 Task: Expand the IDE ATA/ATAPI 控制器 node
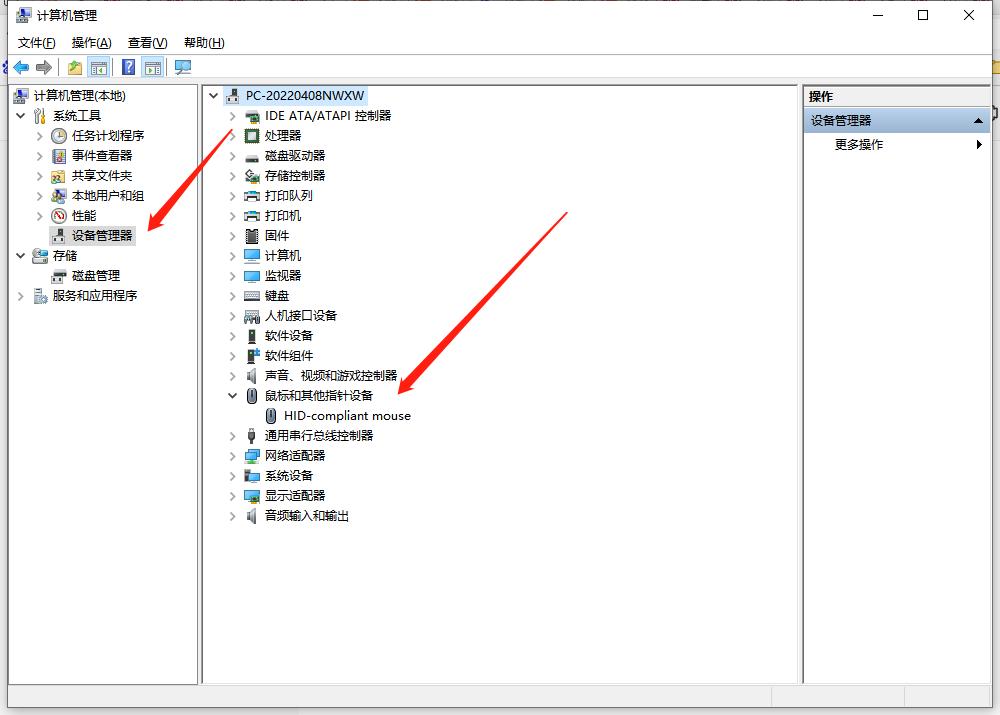point(233,116)
